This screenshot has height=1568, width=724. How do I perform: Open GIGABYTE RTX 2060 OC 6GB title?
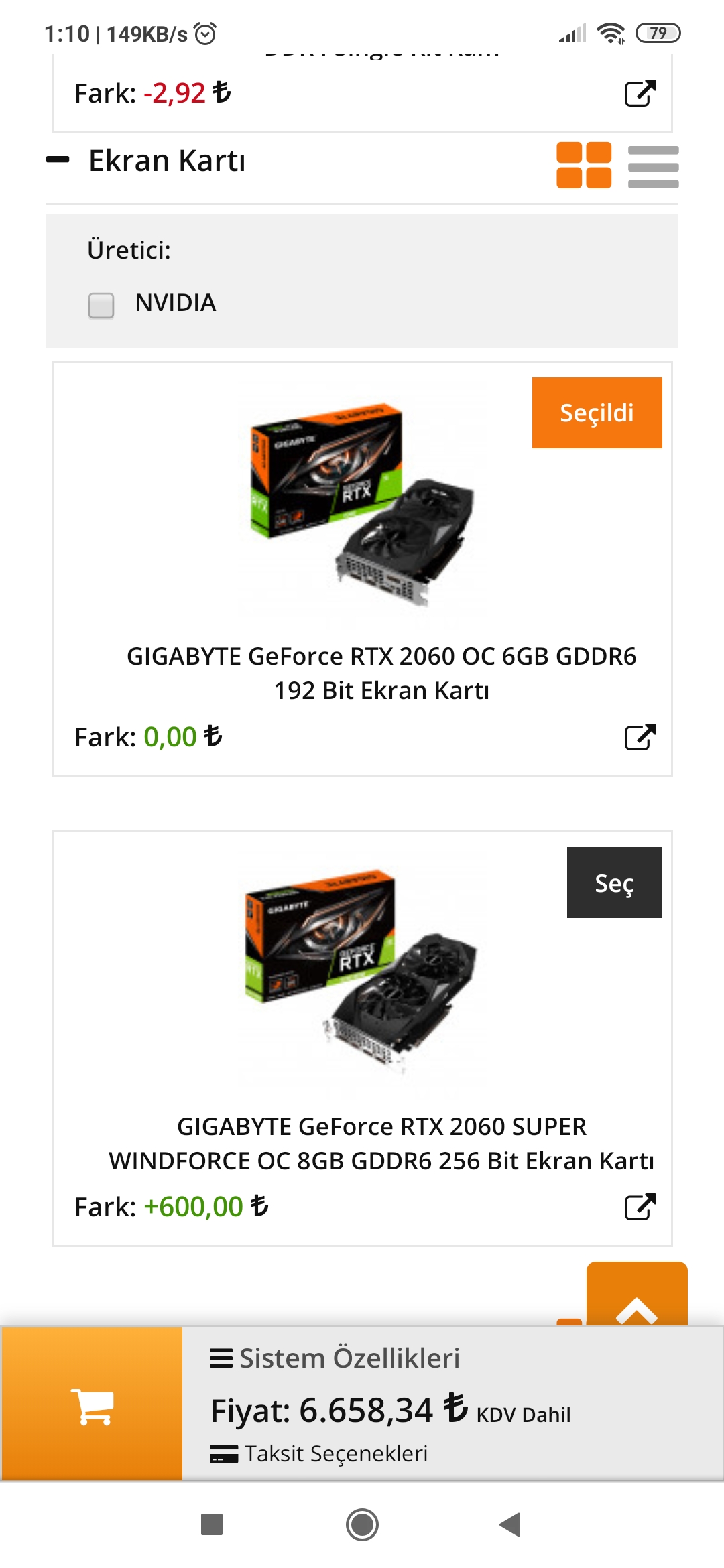[381, 673]
